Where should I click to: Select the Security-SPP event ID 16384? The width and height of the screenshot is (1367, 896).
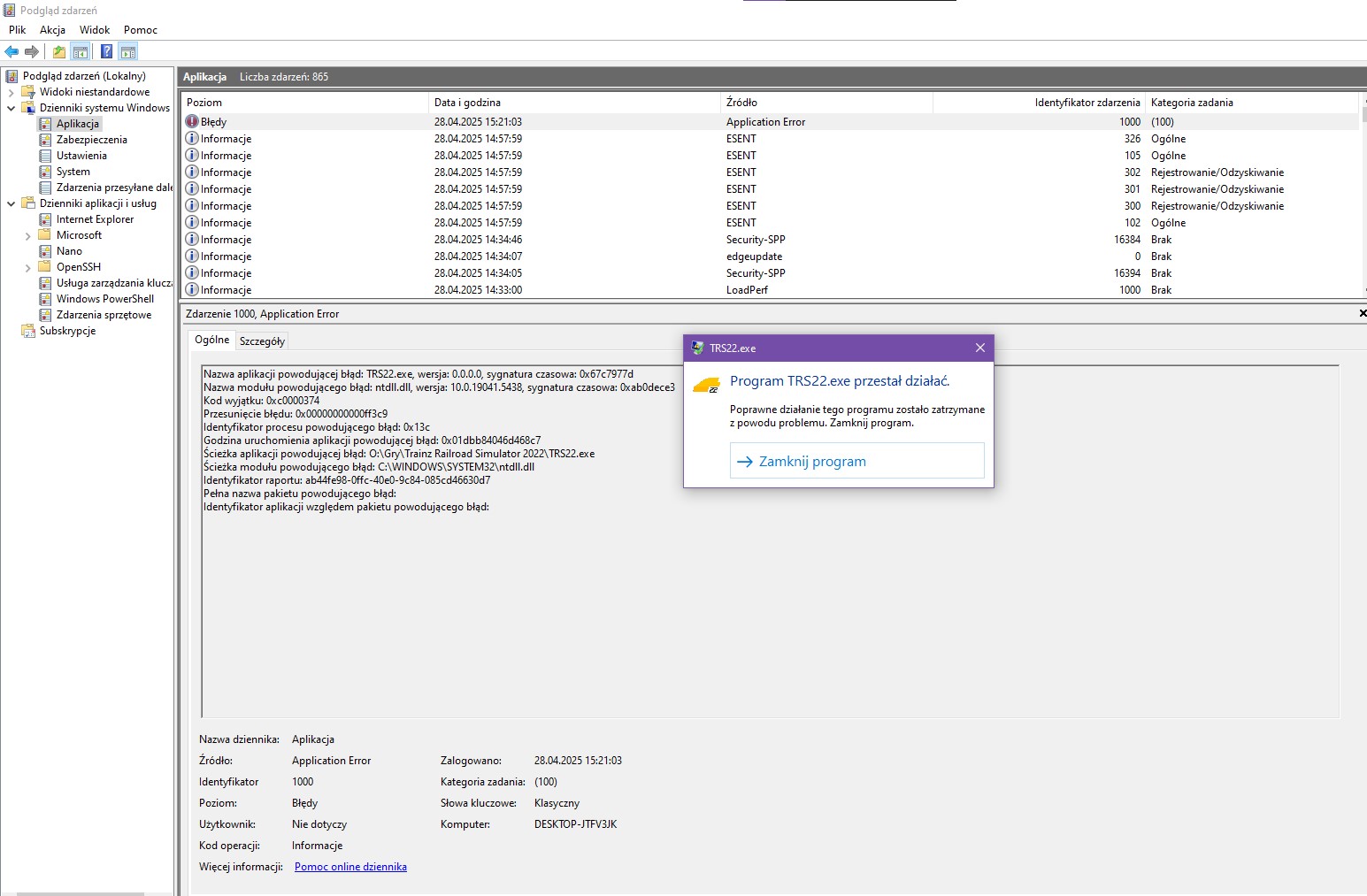click(x=770, y=240)
